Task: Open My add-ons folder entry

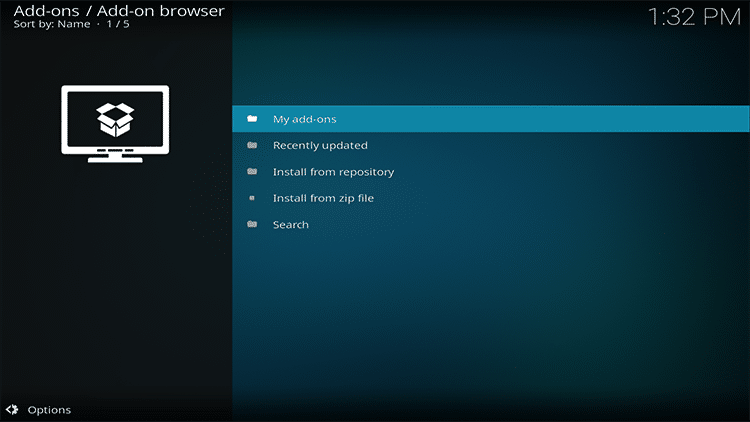Action: 491,119
